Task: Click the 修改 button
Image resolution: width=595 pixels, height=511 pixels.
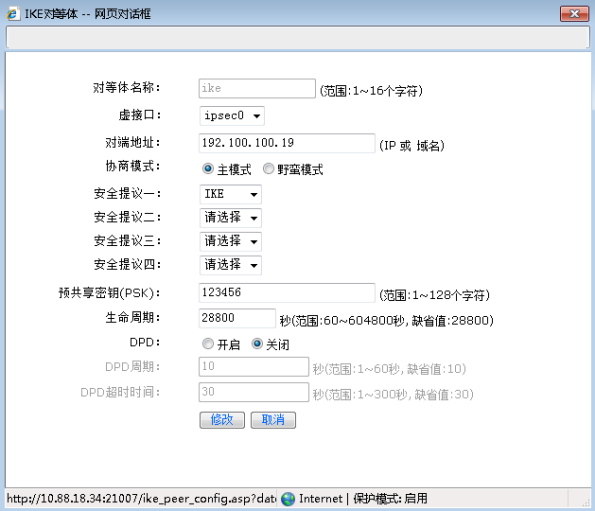Action: pyautogui.click(x=222, y=420)
